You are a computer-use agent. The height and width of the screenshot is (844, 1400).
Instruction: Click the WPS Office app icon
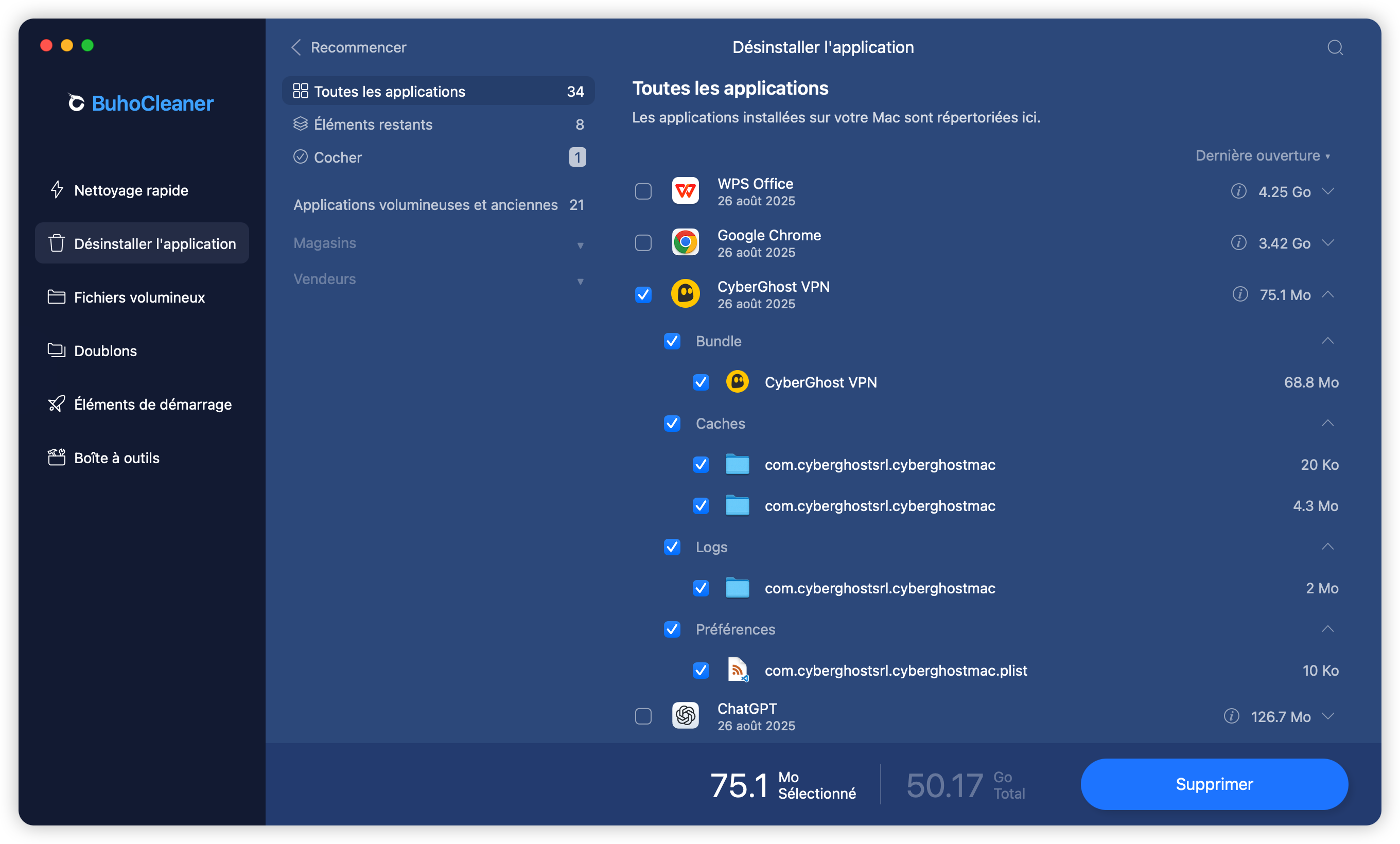pos(685,191)
